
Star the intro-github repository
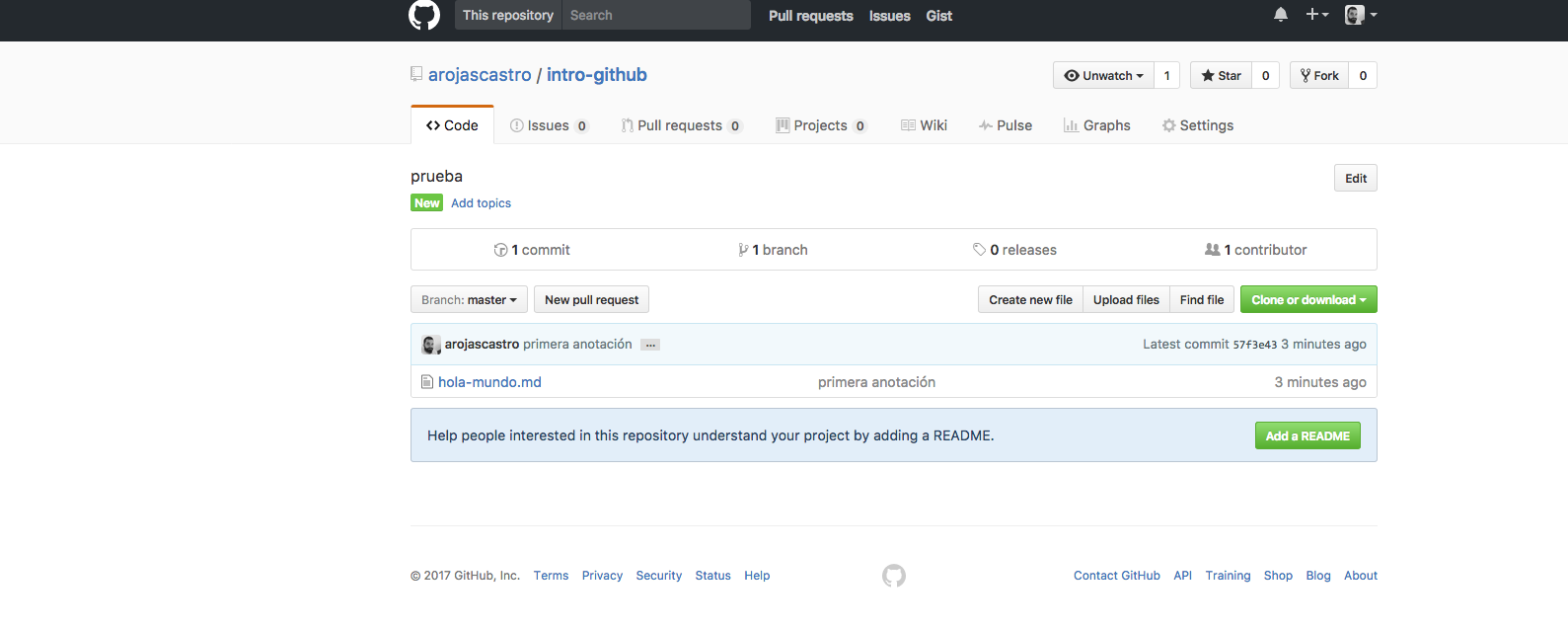(1222, 76)
